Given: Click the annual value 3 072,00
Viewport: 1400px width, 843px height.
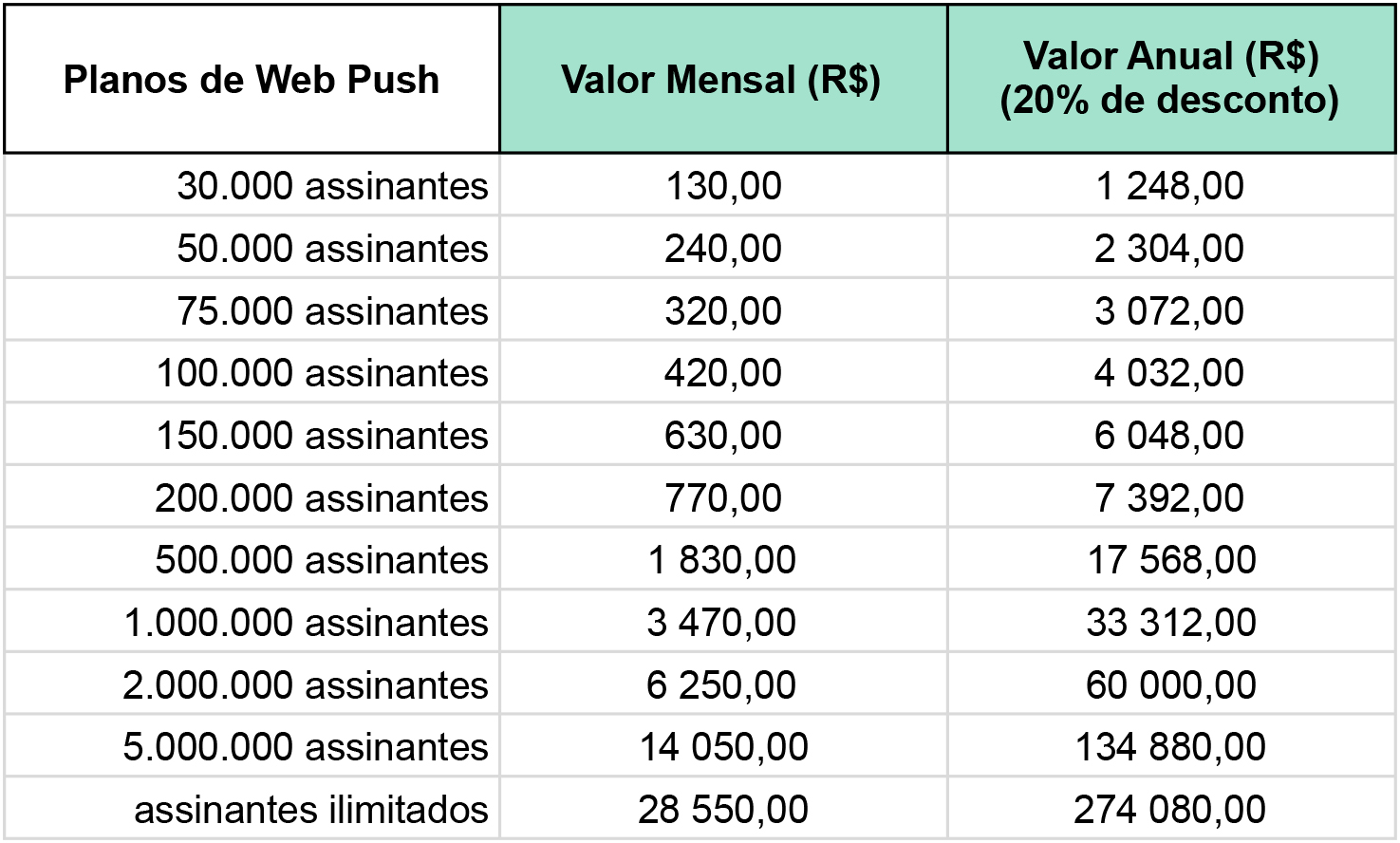Looking at the screenshot, I should click(x=1170, y=310).
